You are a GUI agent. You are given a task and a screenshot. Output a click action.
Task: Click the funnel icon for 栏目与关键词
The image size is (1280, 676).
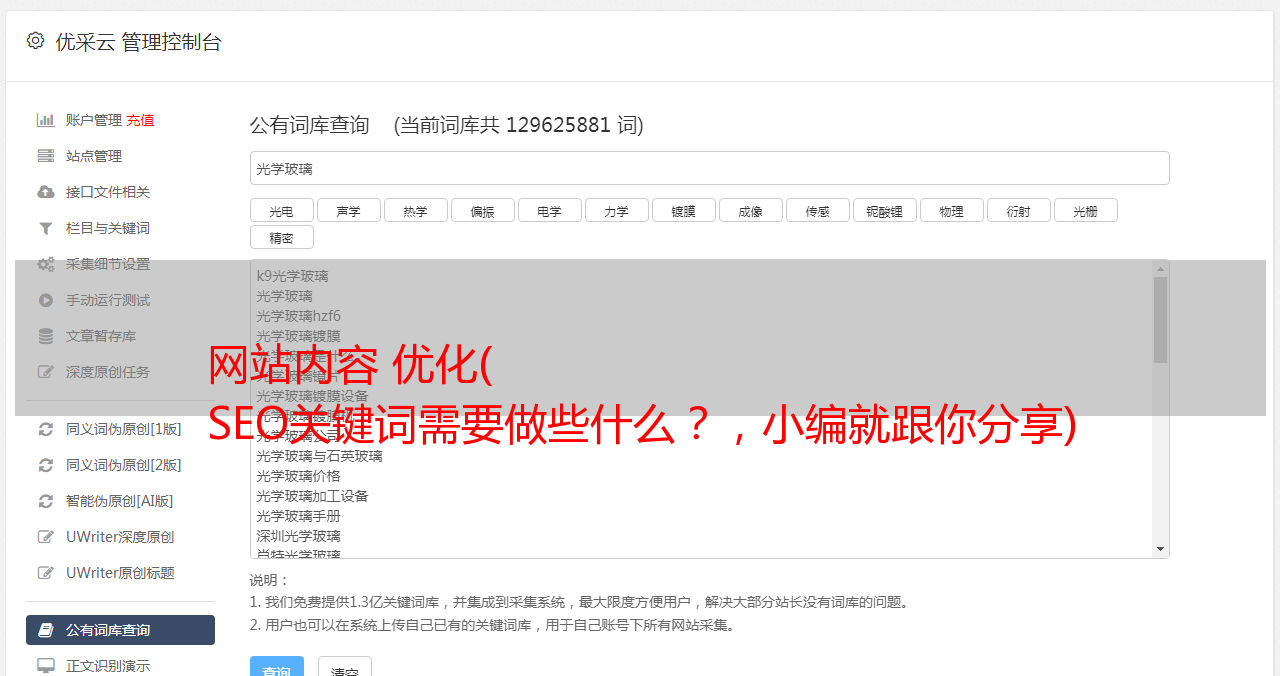point(46,228)
